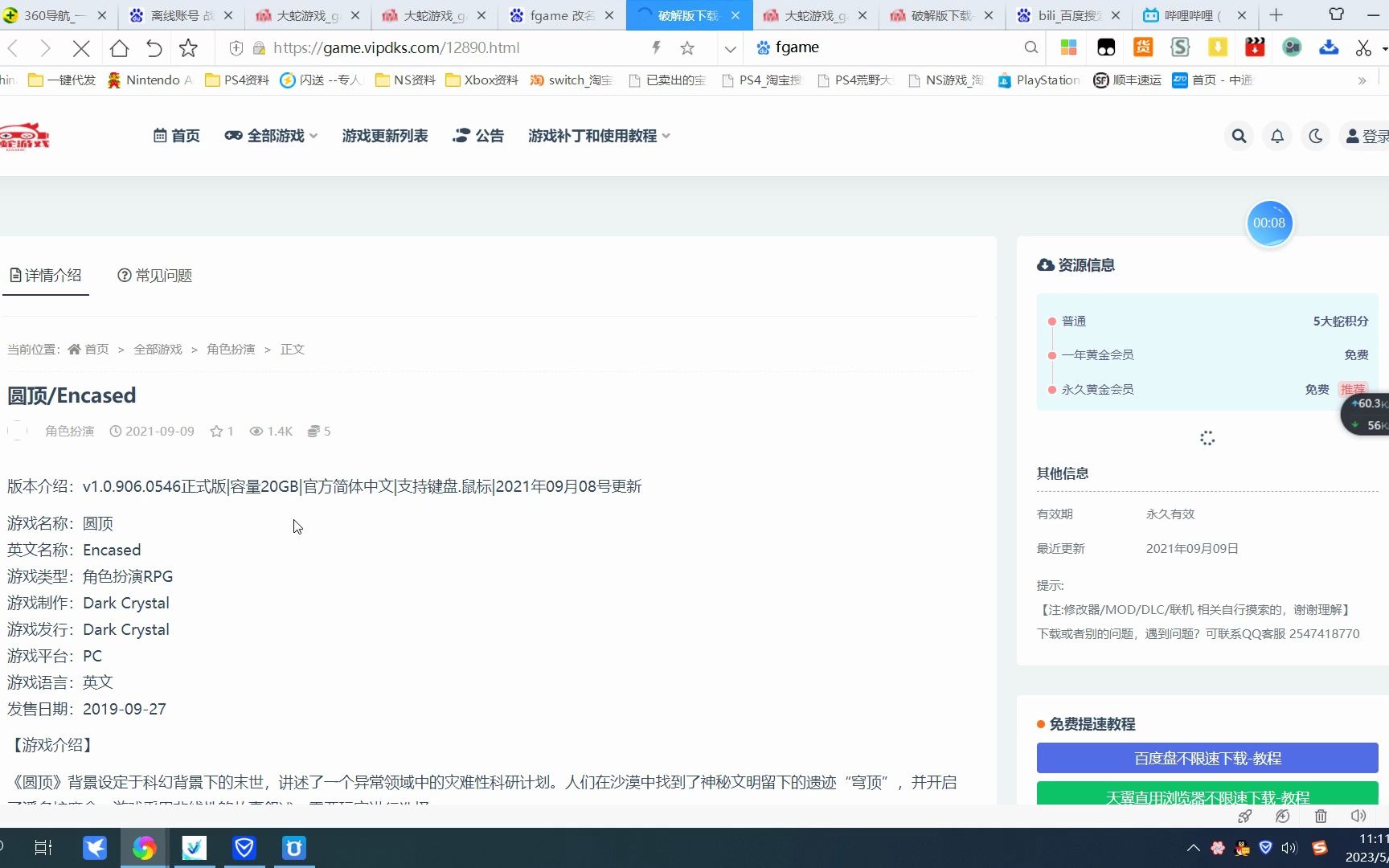Click the rocket accelerator icon in status bar

click(1244, 817)
